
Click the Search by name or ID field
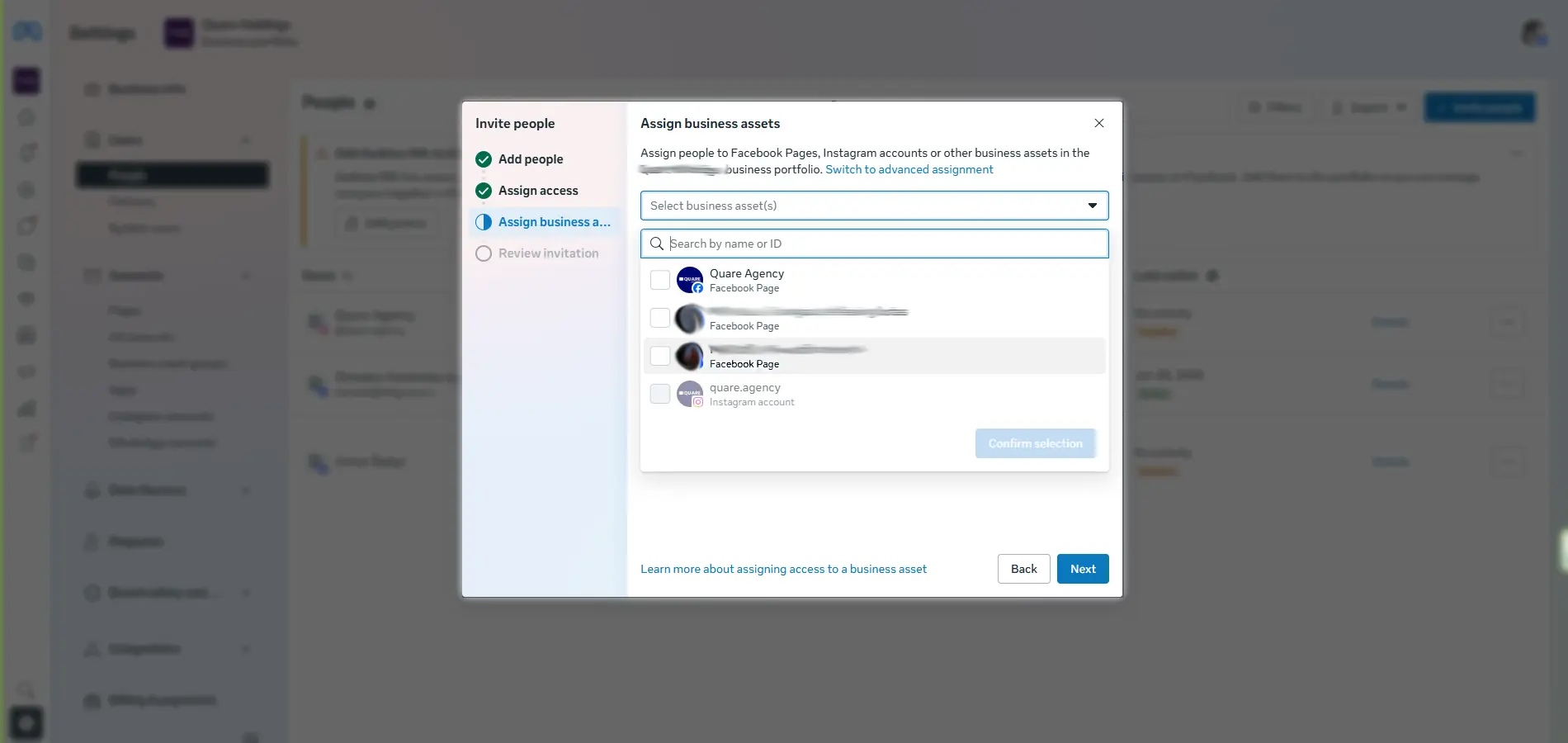[874, 244]
